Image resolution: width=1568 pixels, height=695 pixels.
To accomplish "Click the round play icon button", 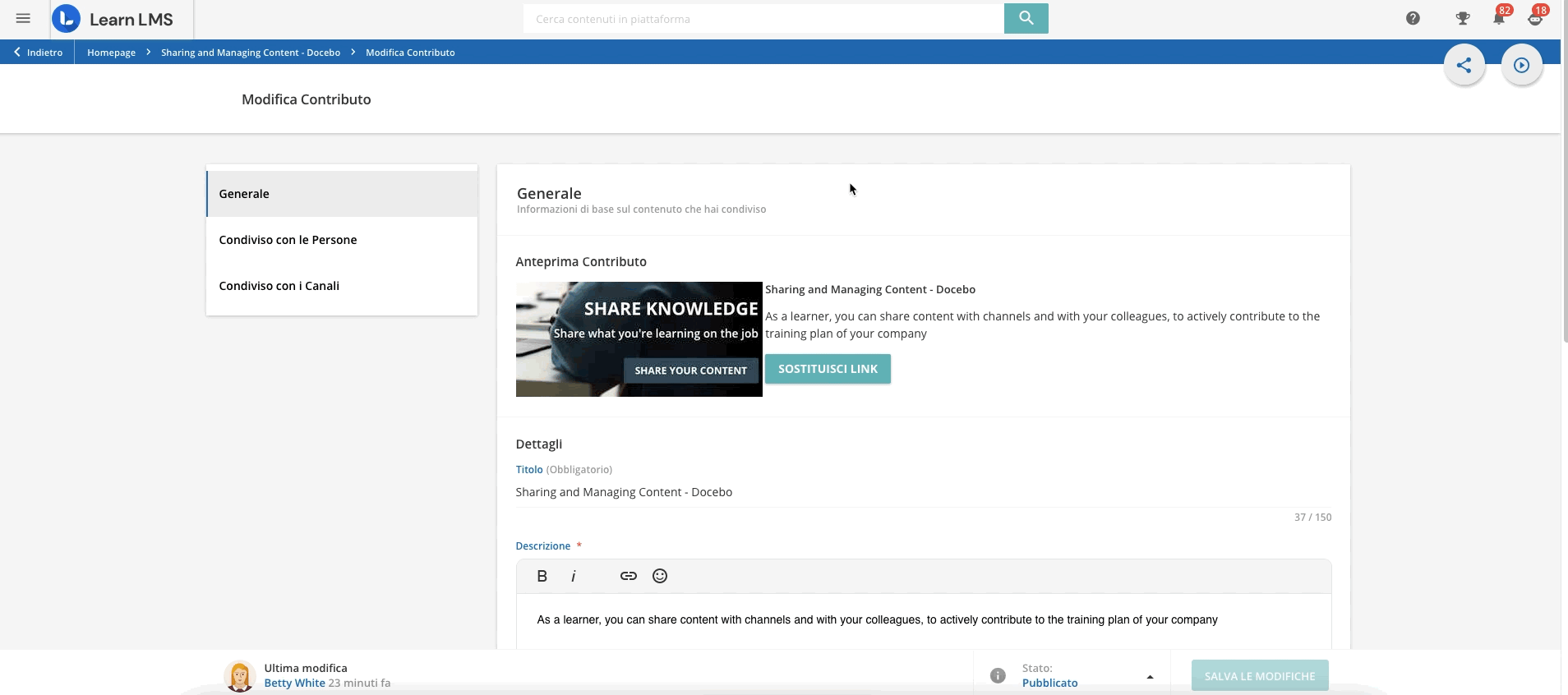I will click(x=1522, y=65).
